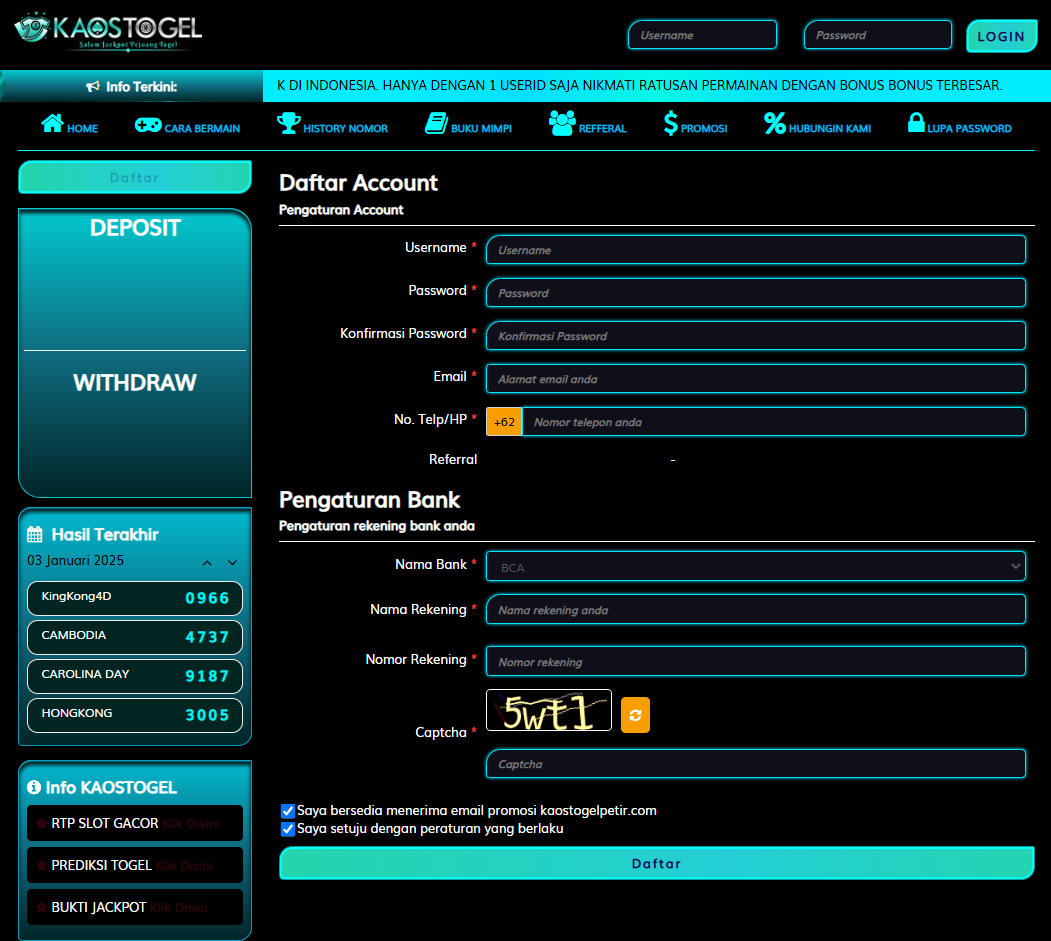
Task: Open the BUKU MIMPI menu item
Action: click(469, 124)
